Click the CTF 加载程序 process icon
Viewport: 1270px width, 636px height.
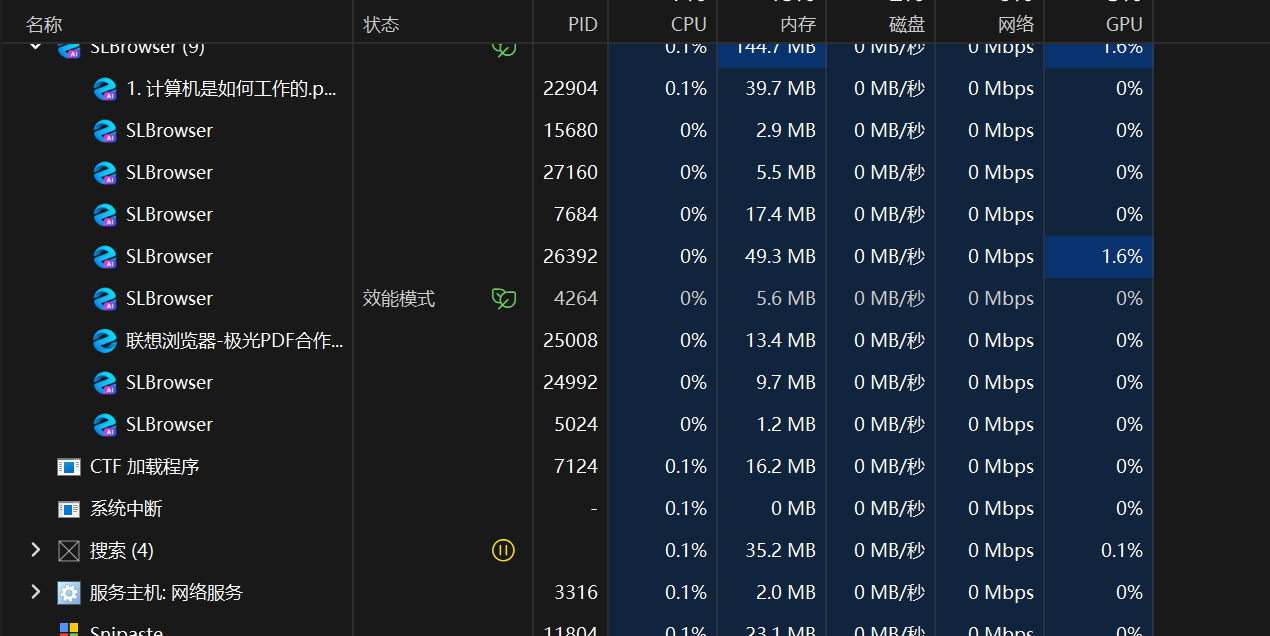[x=69, y=467]
